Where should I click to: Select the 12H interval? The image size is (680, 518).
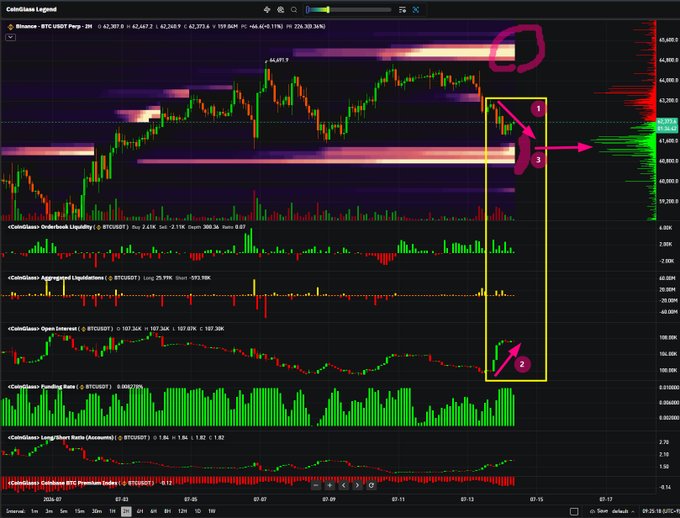[183, 511]
